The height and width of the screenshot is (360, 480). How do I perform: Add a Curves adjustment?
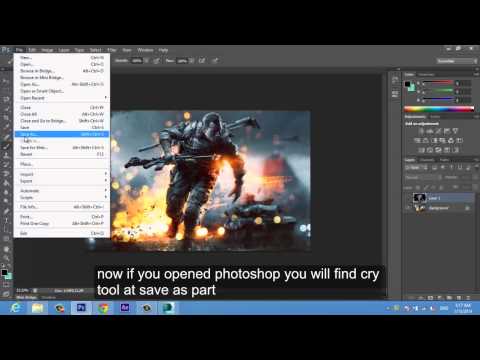click(x=438, y=131)
